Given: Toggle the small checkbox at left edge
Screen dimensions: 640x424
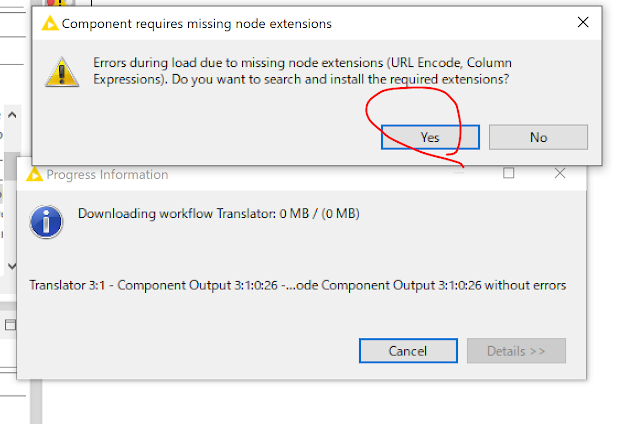Looking at the screenshot, I should (10, 325).
